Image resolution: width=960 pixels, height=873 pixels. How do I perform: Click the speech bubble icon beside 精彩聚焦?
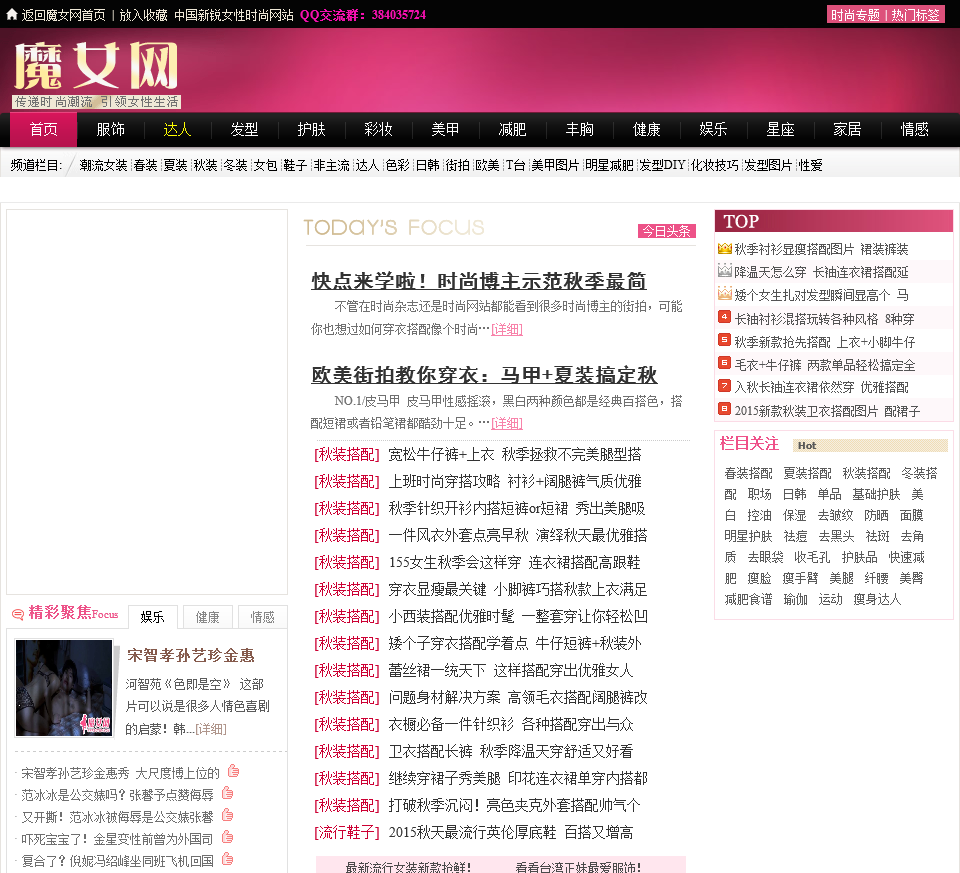coord(17,614)
